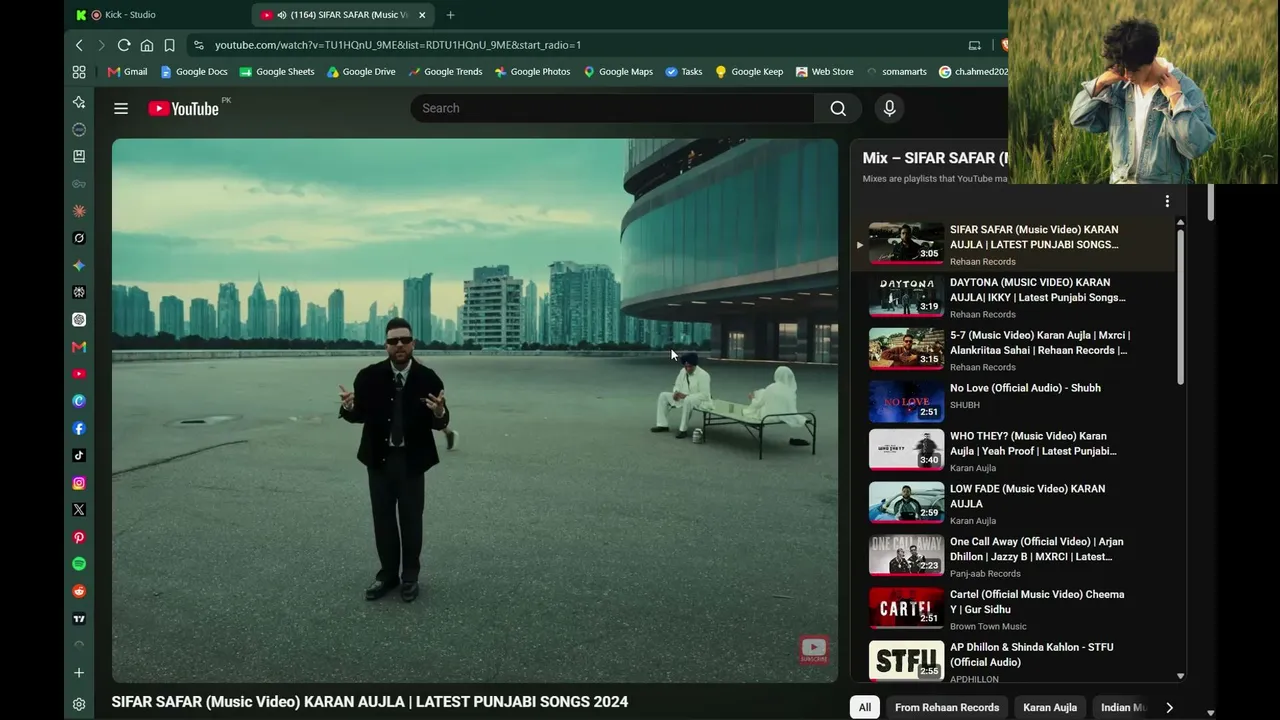Click the Subscribe watermark on the video
1280x720 pixels.
click(x=814, y=650)
